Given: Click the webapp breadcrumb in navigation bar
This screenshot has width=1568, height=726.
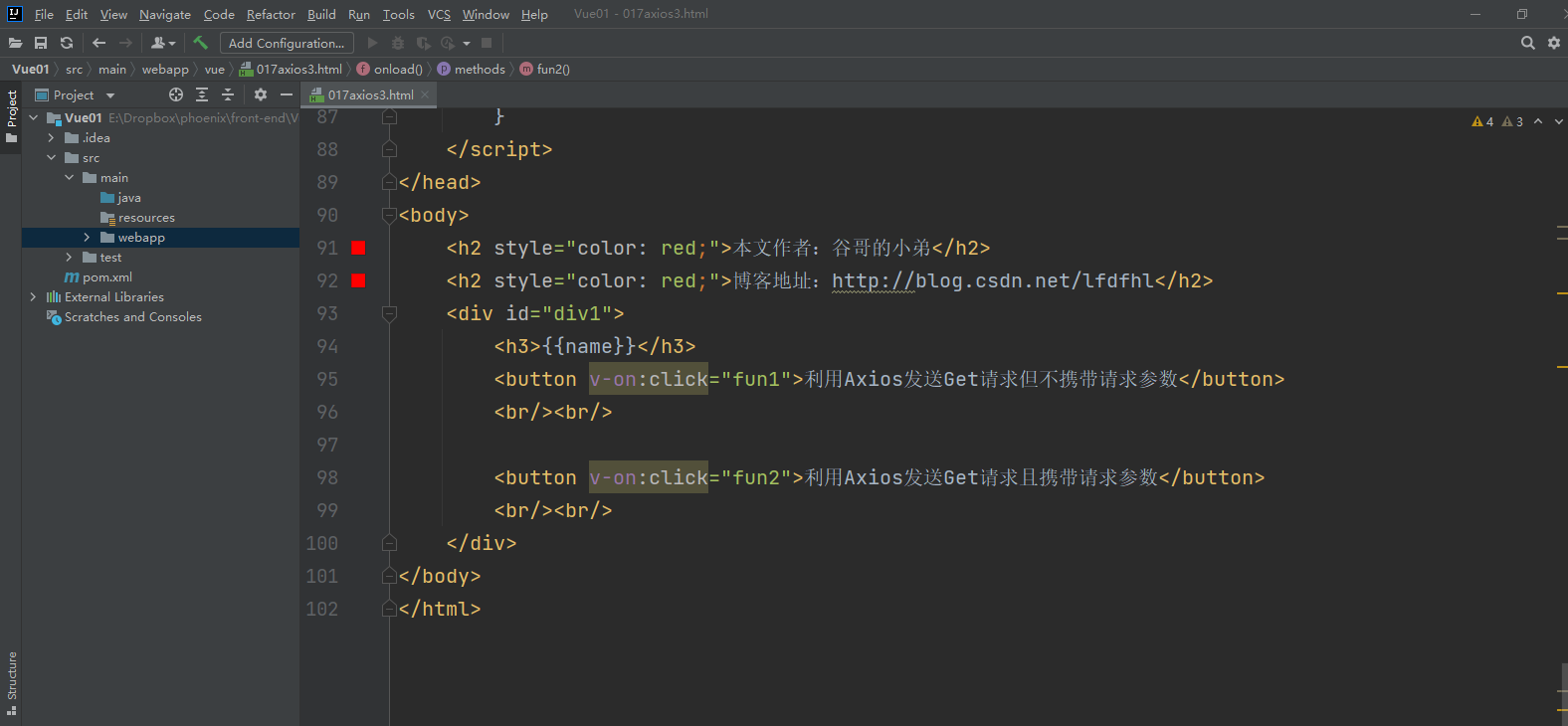Looking at the screenshot, I should (165, 69).
